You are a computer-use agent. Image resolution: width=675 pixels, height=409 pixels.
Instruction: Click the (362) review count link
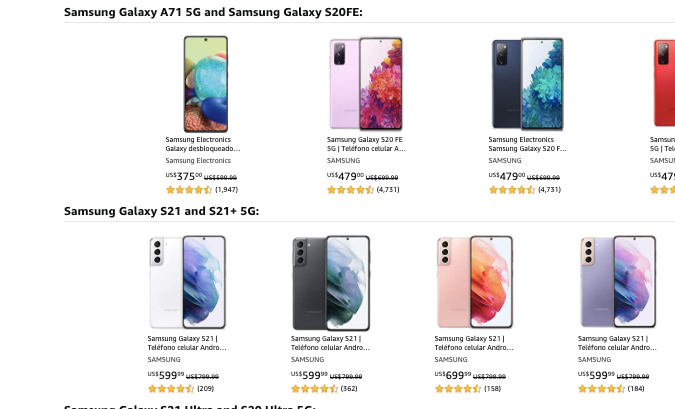tap(350, 388)
